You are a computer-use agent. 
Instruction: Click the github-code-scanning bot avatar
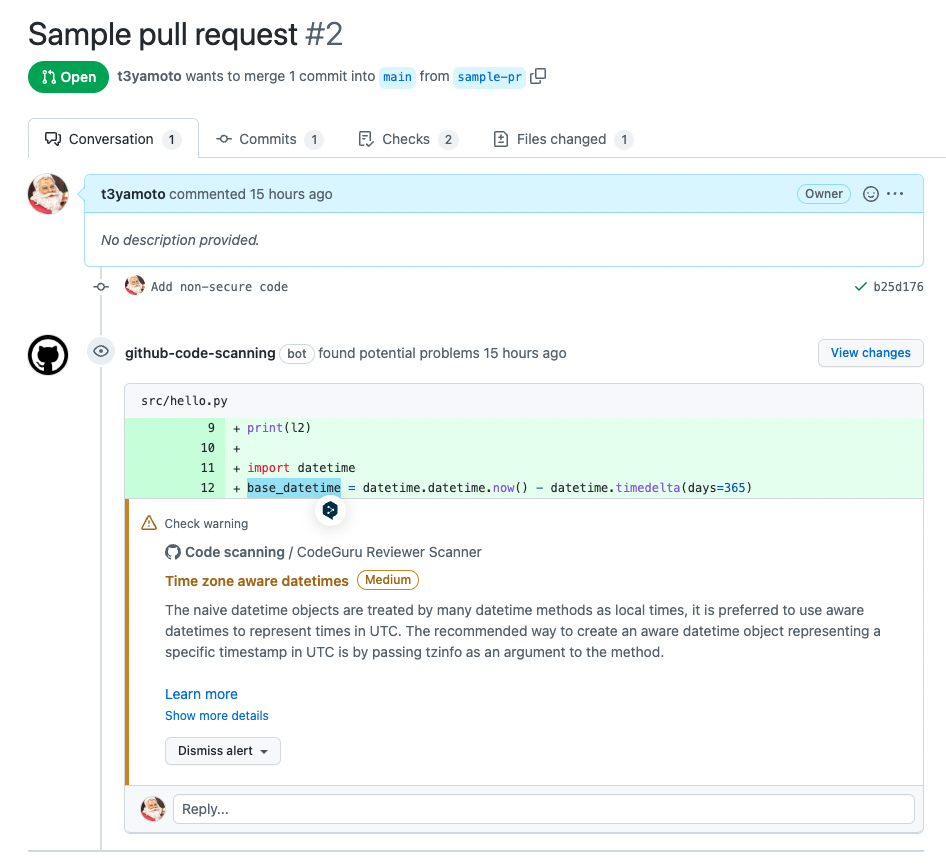(x=48, y=355)
